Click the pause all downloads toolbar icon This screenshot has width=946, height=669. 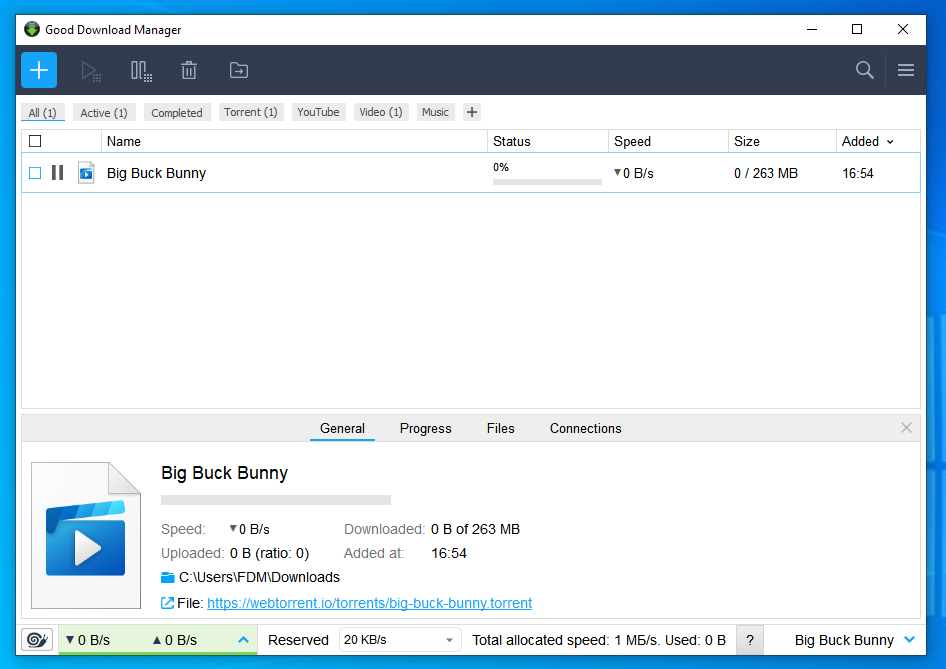(x=140, y=70)
